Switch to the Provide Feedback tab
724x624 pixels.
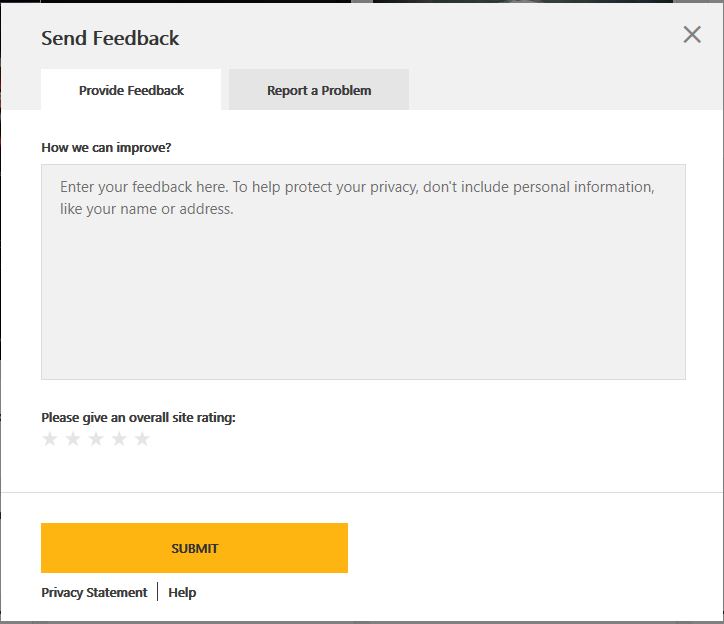tap(131, 90)
